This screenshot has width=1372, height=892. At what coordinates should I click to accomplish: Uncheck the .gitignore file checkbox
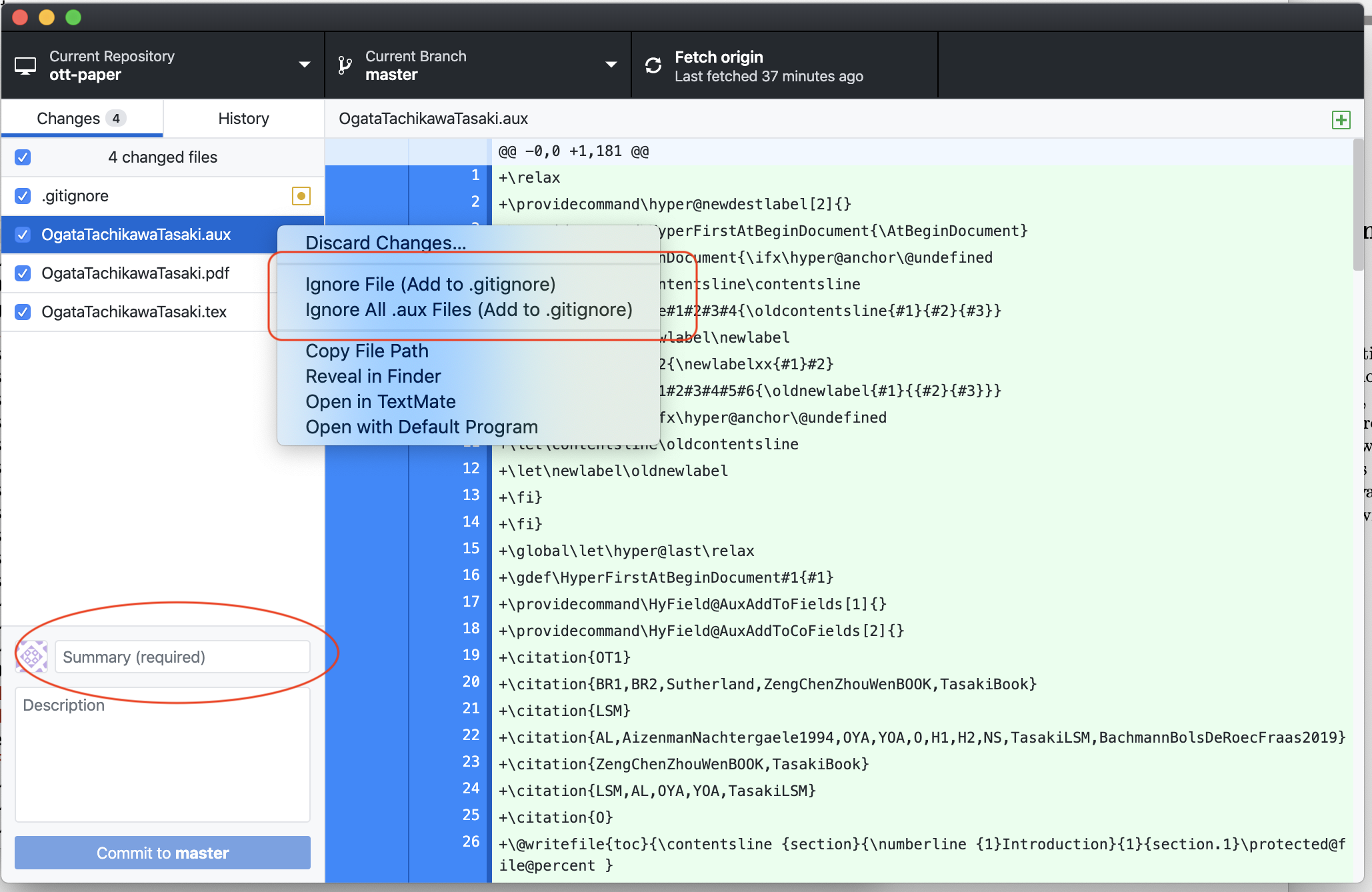pos(23,196)
